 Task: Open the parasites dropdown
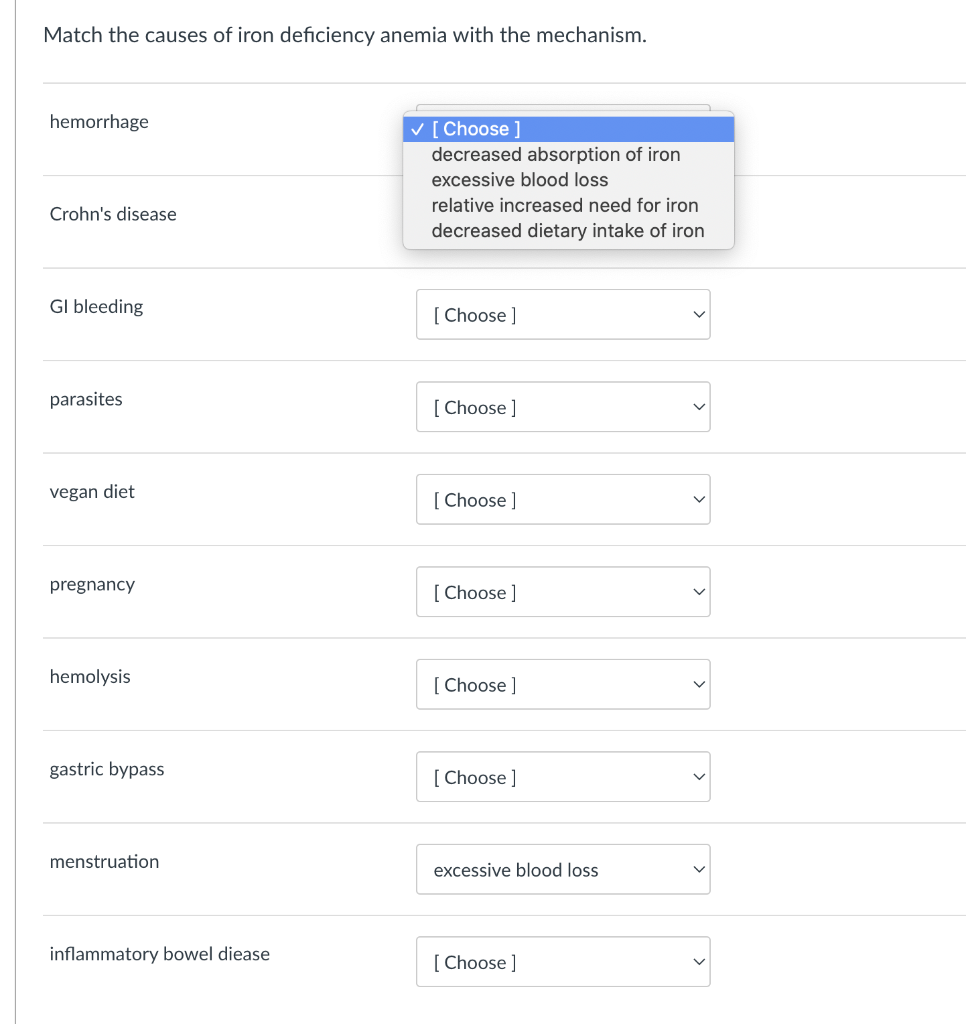563,407
